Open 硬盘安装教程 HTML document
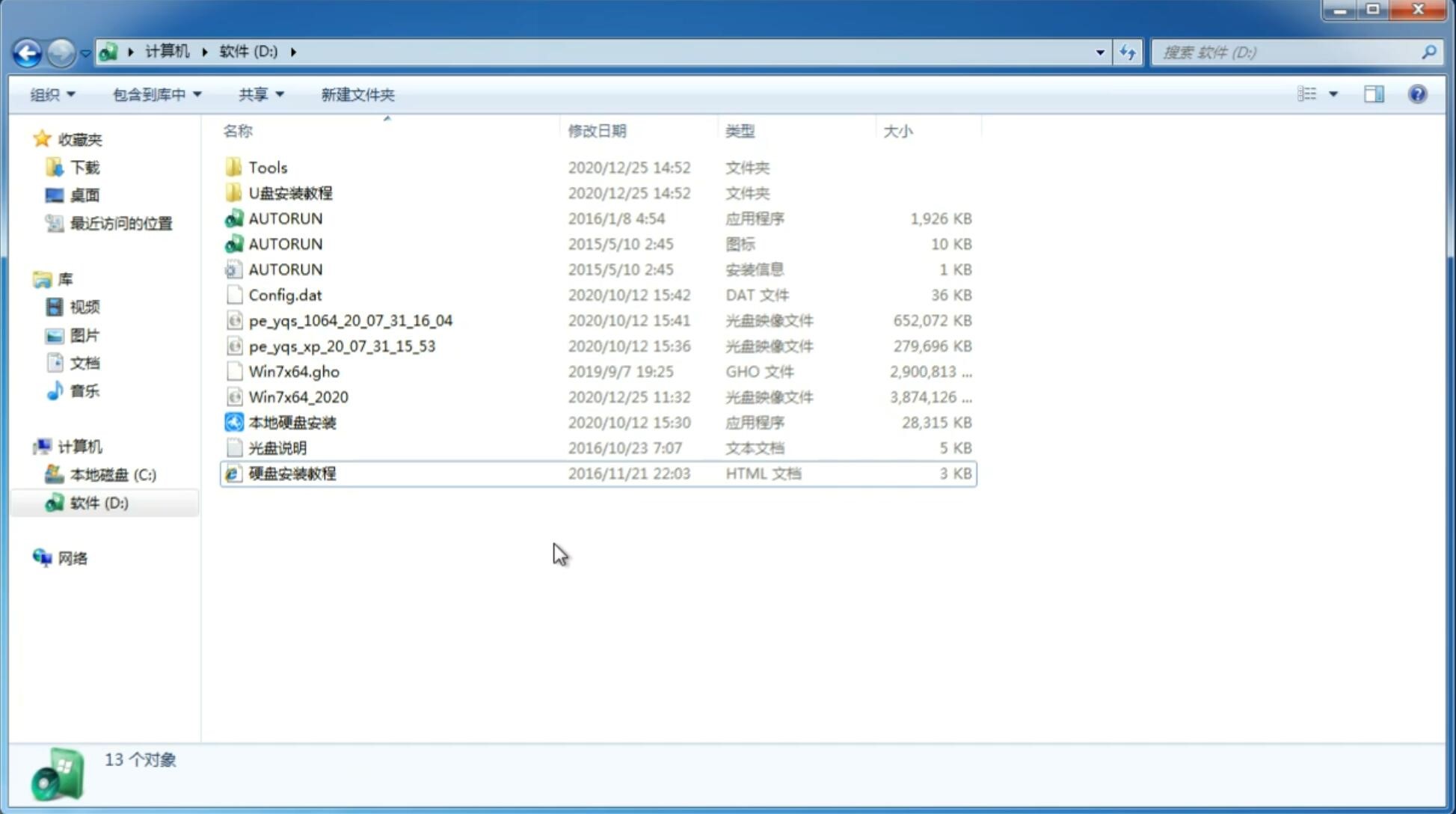This screenshot has width=1456, height=814. click(x=291, y=473)
